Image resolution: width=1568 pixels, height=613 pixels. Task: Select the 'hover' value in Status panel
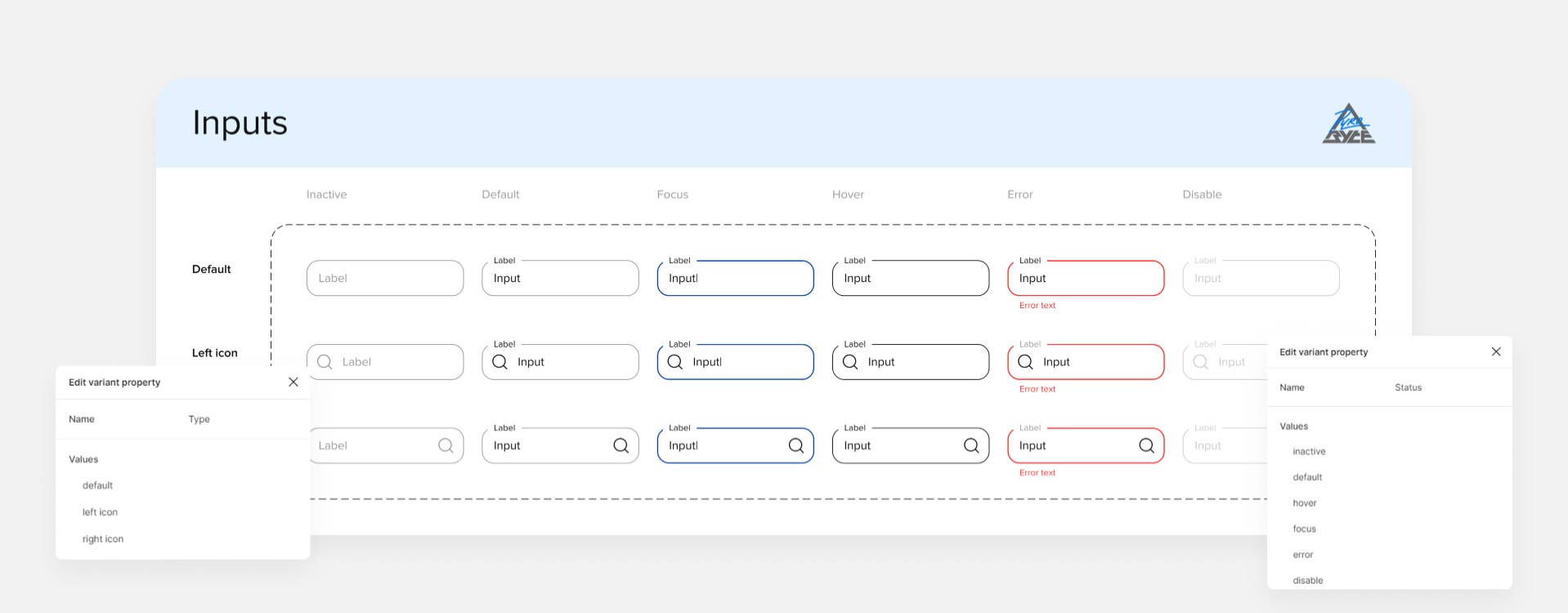1305,503
